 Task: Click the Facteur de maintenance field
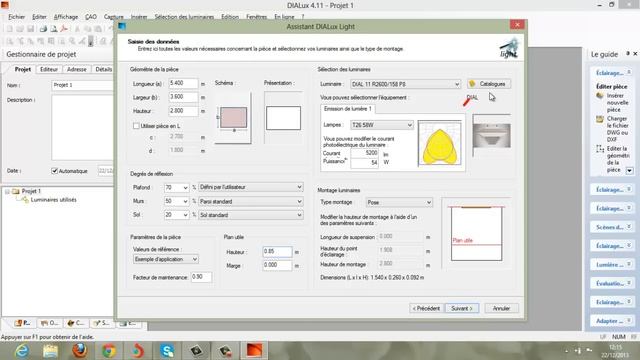(x=201, y=277)
